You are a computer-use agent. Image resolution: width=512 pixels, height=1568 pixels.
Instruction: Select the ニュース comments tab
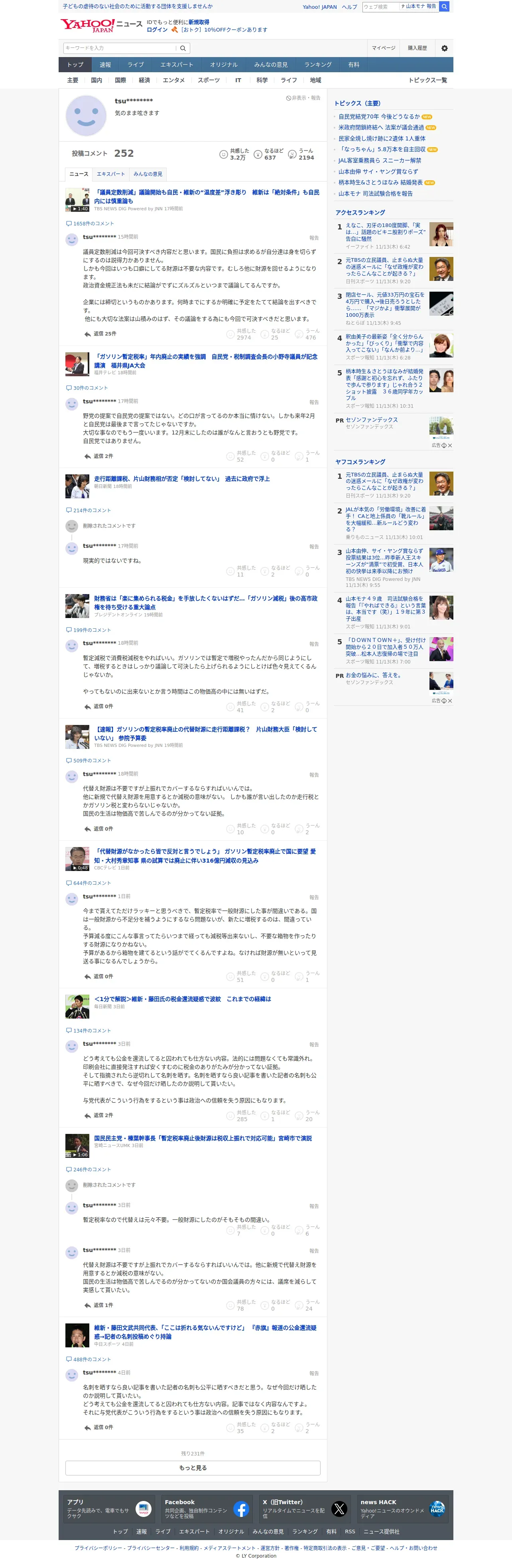pos(79,174)
